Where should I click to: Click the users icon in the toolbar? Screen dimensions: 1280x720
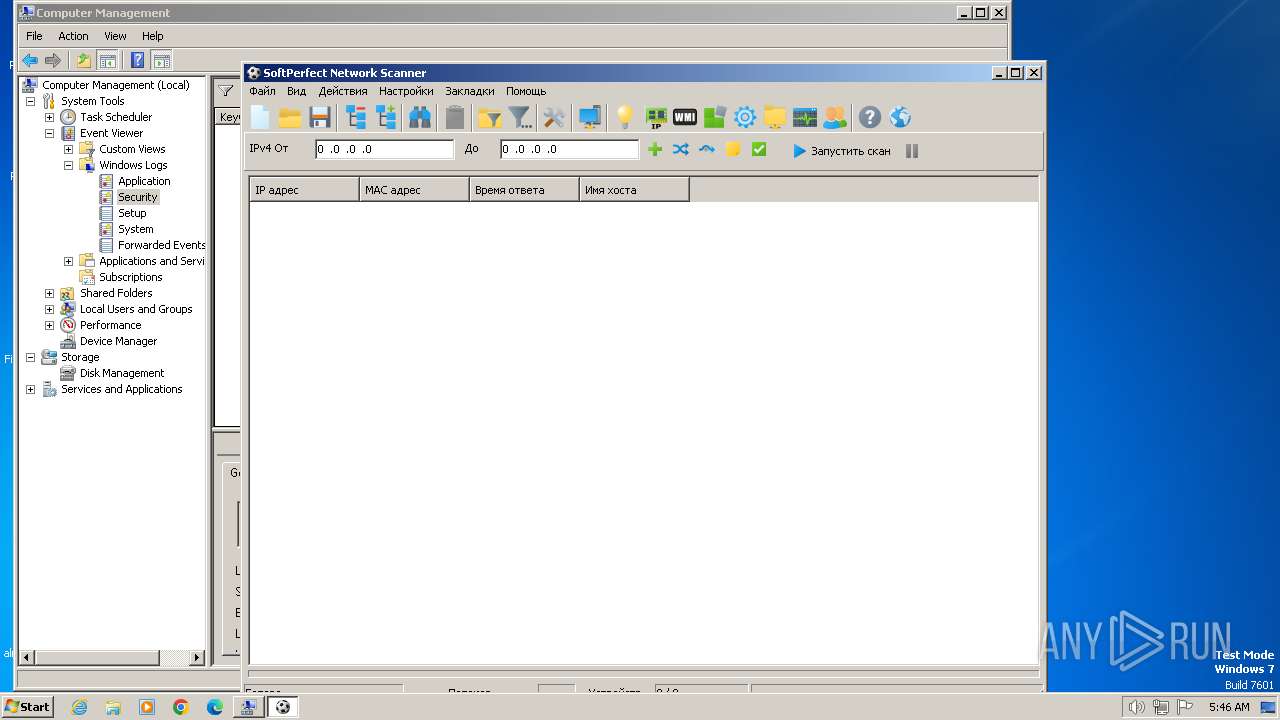pyautogui.click(x=834, y=118)
